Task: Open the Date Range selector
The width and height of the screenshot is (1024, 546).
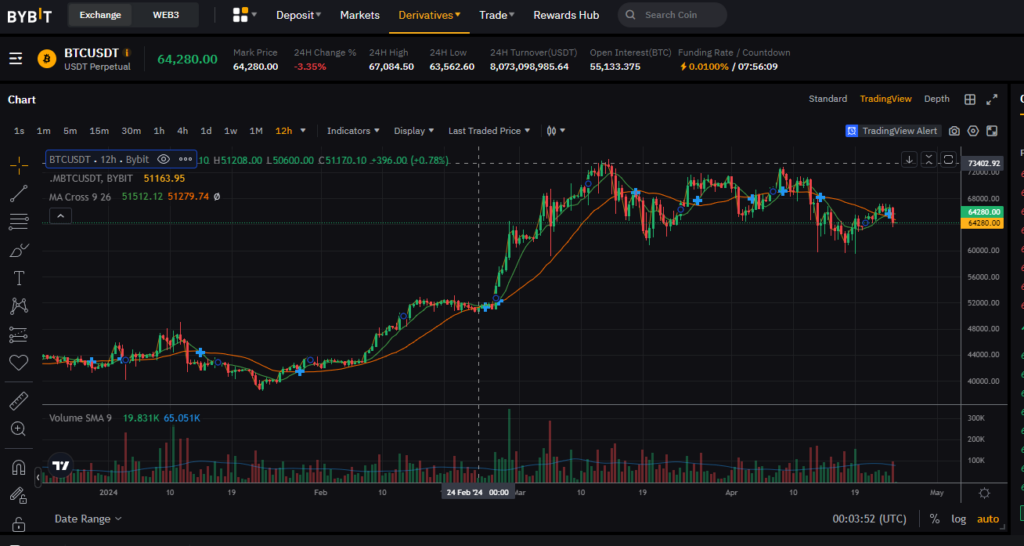Action: point(88,519)
